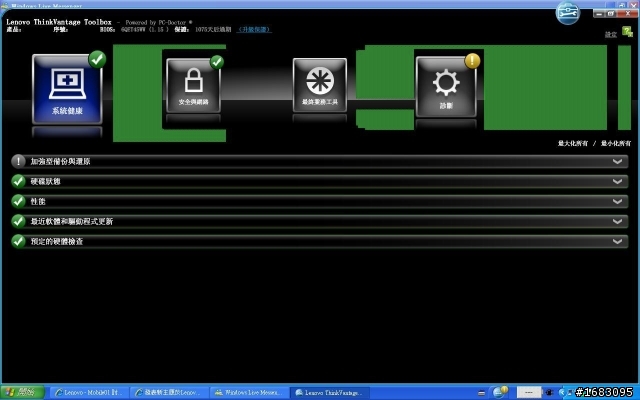Restore the ThinkVantage Toolbox window size
This screenshot has height=400, width=640.
pos(611,14)
